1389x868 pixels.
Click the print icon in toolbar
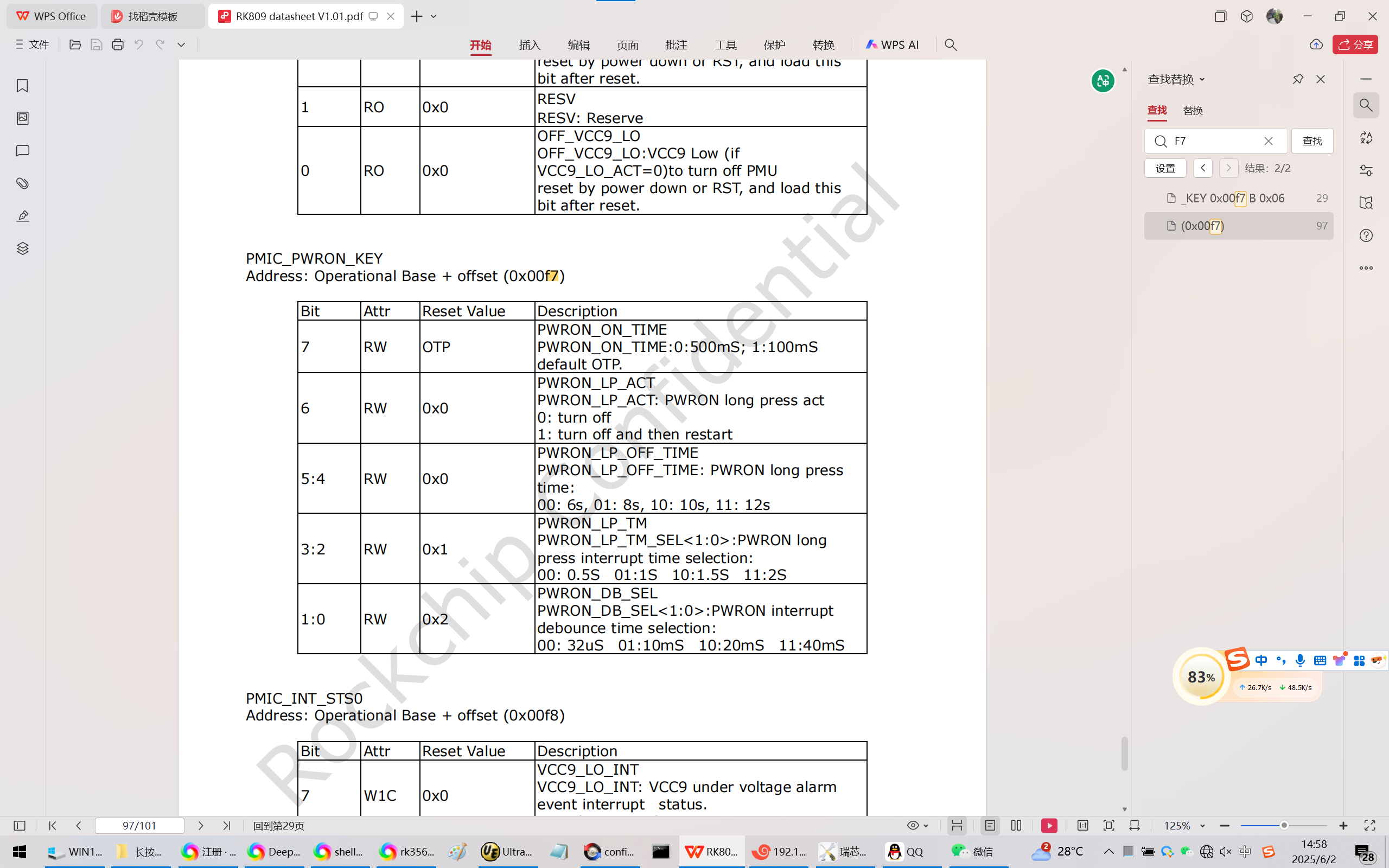click(x=118, y=45)
